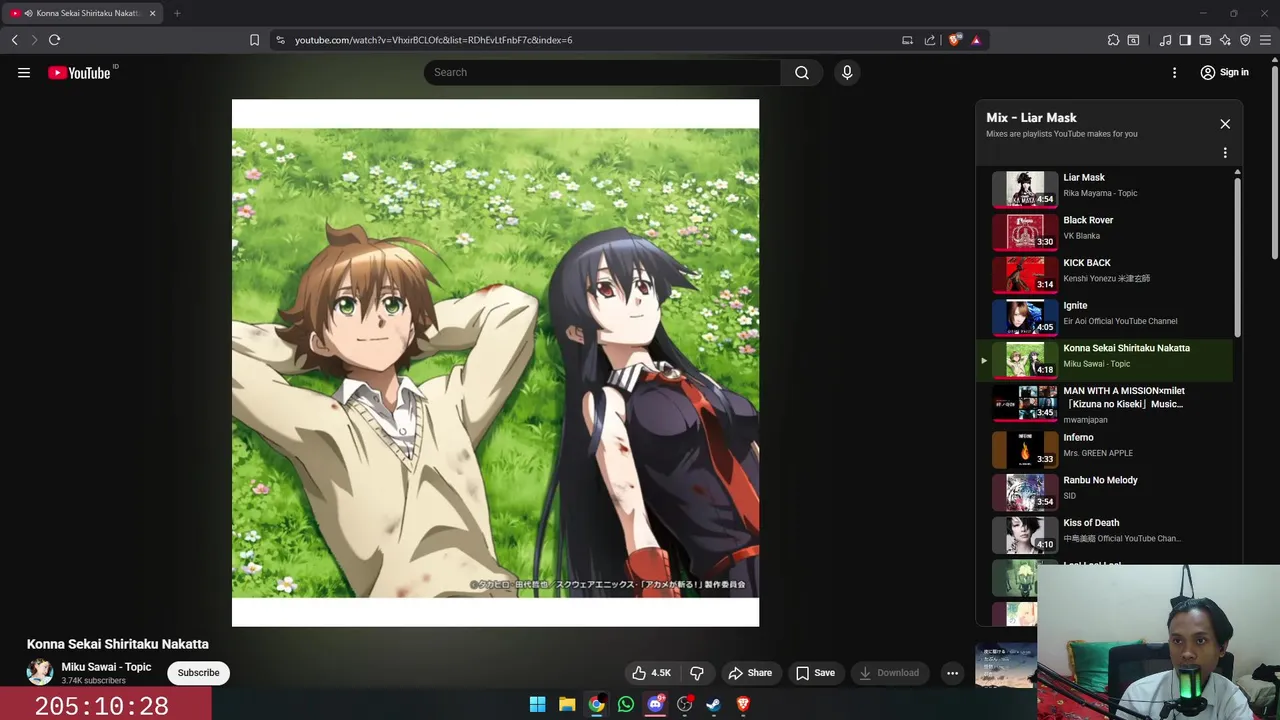1280x720 pixels.
Task: Bookmark this page icon in address bar
Action: [x=254, y=40]
